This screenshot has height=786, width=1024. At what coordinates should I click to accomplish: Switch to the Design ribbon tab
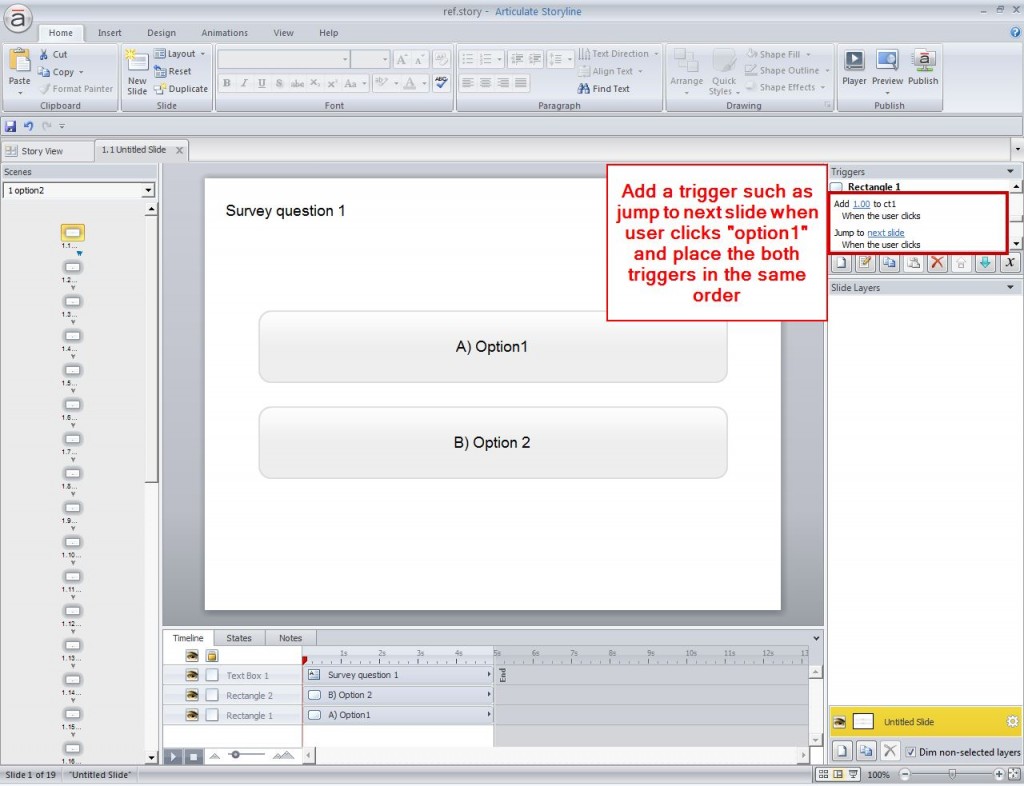[x=161, y=33]
